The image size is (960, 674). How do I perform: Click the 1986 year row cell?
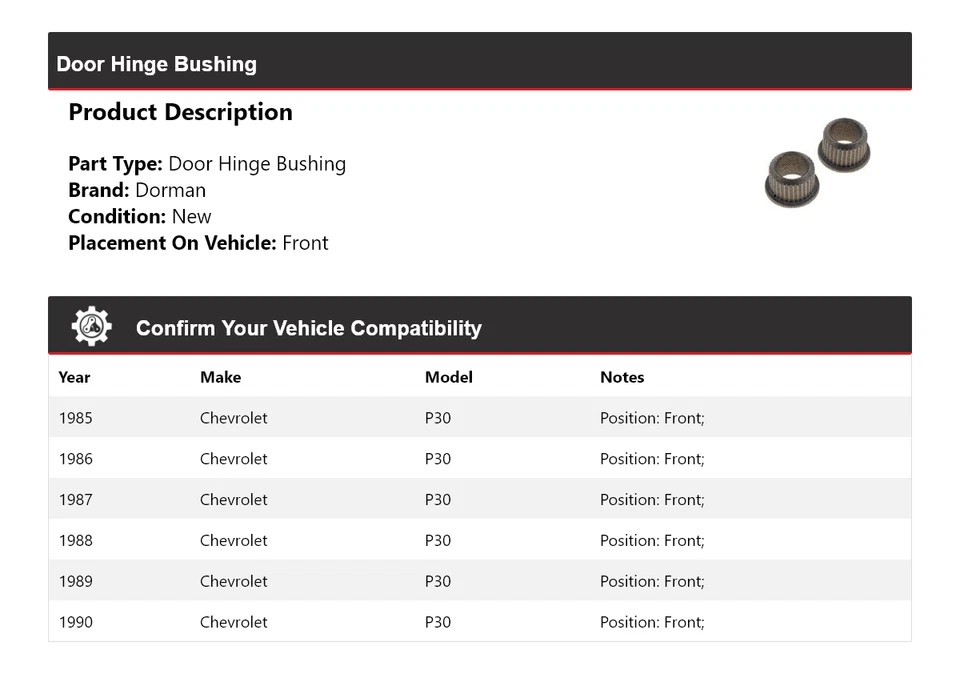coord(75,459)
